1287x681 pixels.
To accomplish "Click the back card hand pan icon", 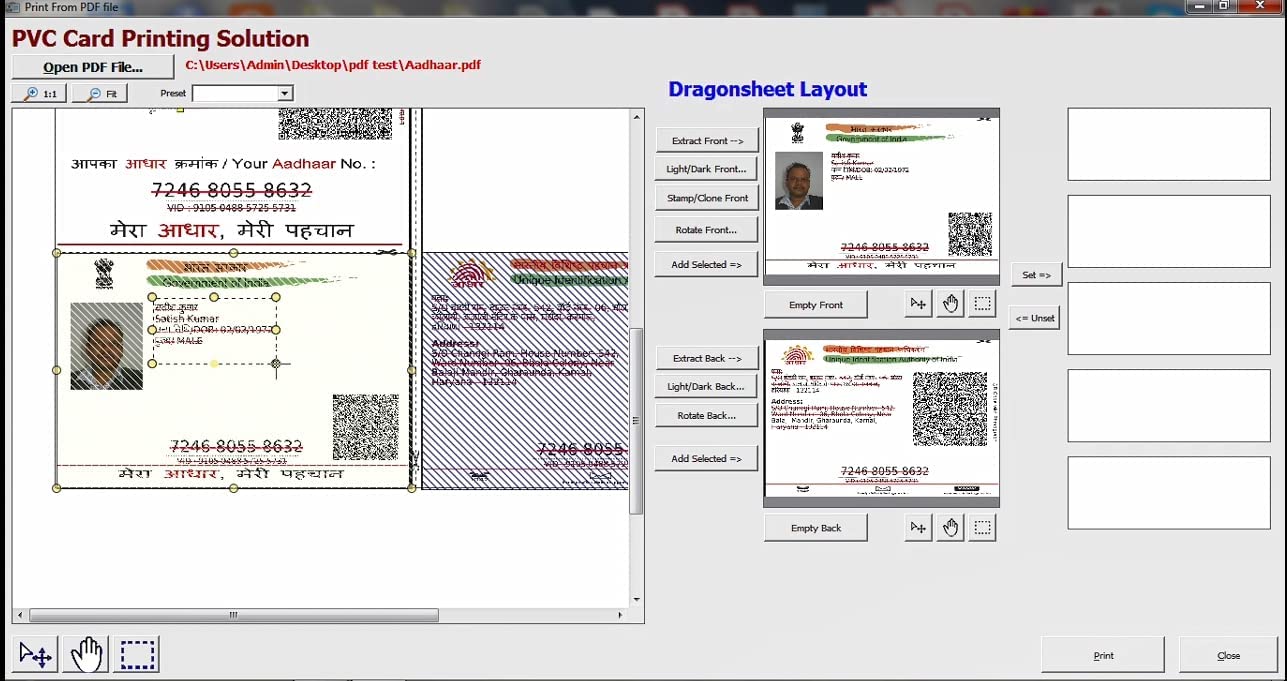I will tap(950, 527).
